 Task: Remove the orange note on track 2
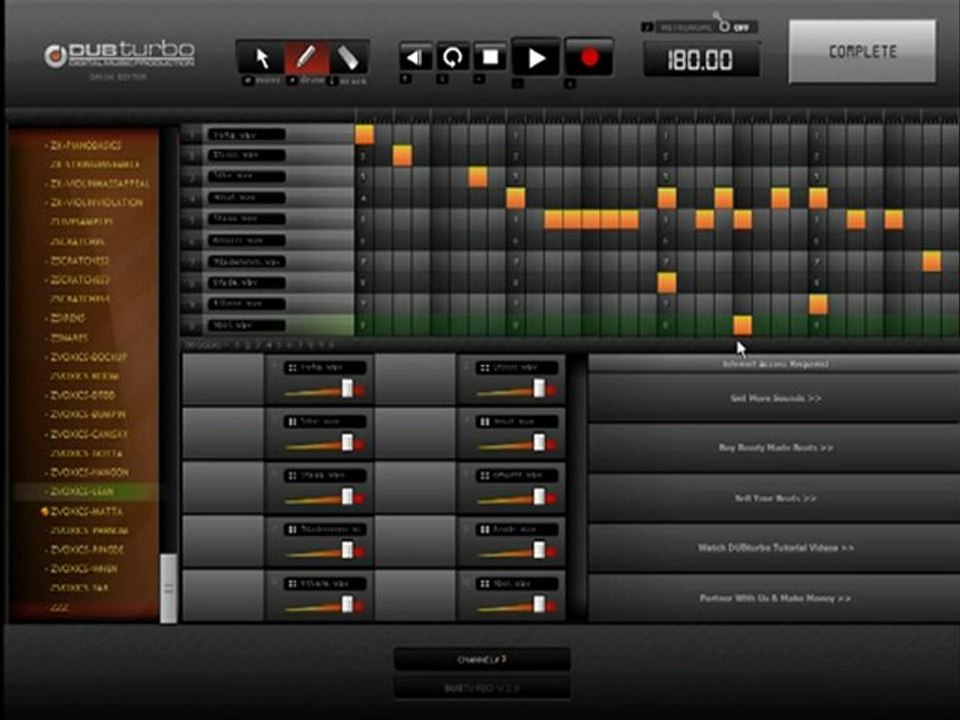pyautogui.click(x=402, y=156)
